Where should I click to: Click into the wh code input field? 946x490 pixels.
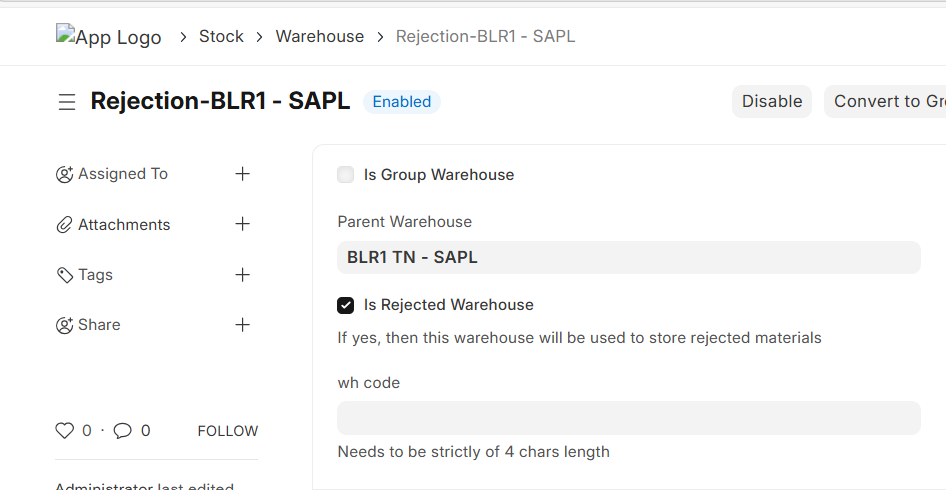point(628,418)
